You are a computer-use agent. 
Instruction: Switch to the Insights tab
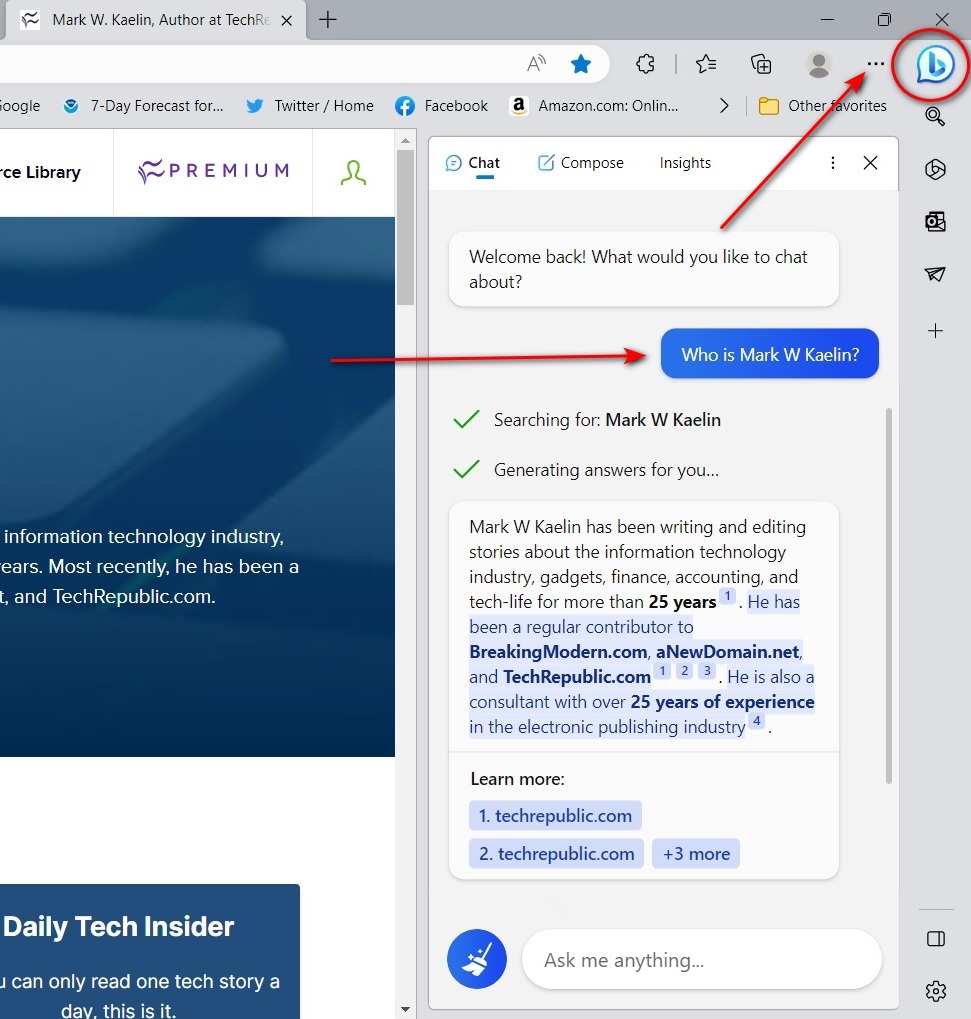[685, 163]
